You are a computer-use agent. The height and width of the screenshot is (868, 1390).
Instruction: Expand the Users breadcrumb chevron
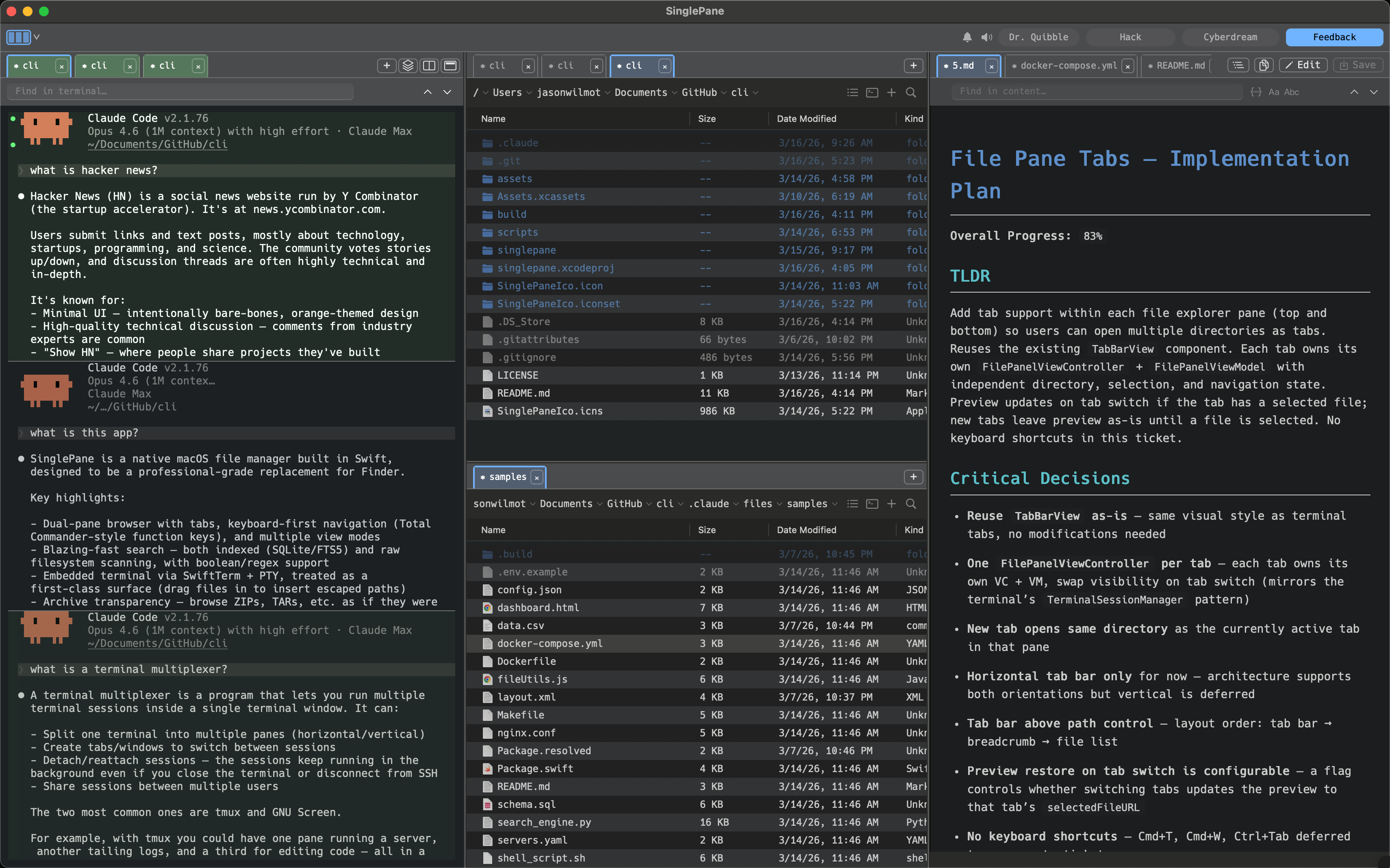click(x=529, y=93)
